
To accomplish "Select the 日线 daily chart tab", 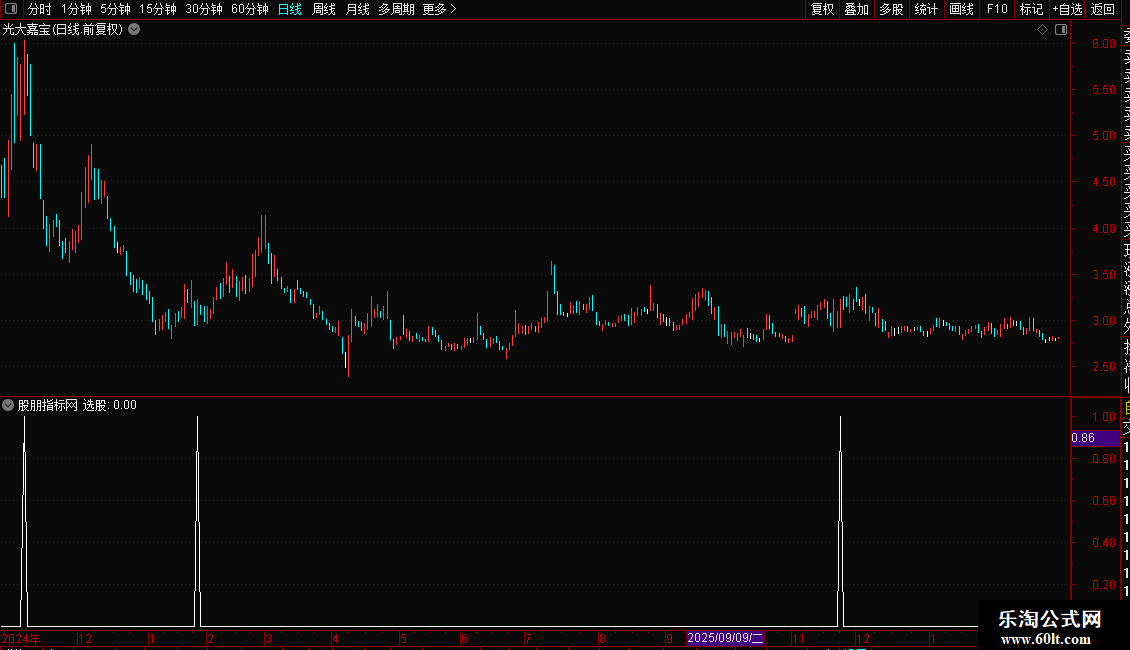I will coord(290,9).
